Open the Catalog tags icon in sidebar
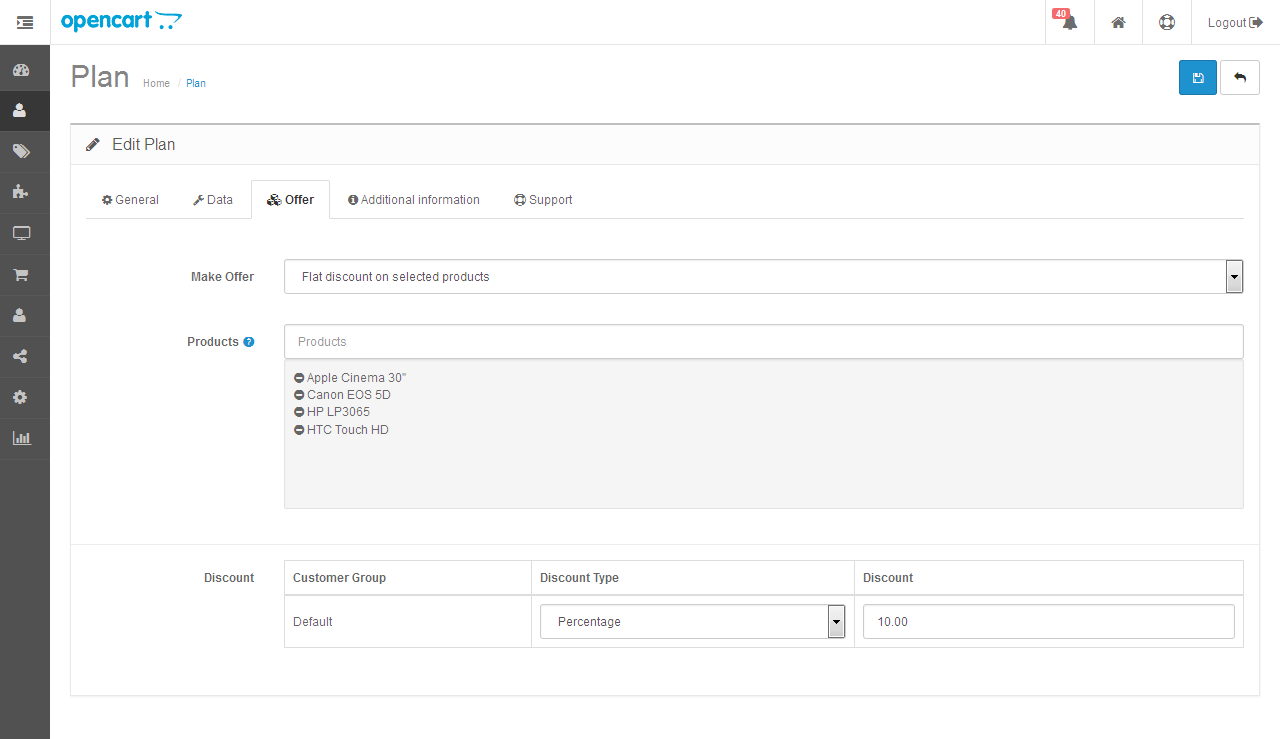The width and height of the screenshot is (1280, 739). pyautogui.click(x=21, y=151)
